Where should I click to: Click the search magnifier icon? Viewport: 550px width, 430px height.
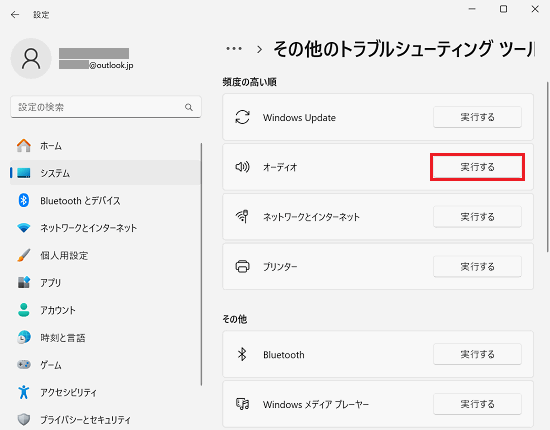tap(189, 107)
